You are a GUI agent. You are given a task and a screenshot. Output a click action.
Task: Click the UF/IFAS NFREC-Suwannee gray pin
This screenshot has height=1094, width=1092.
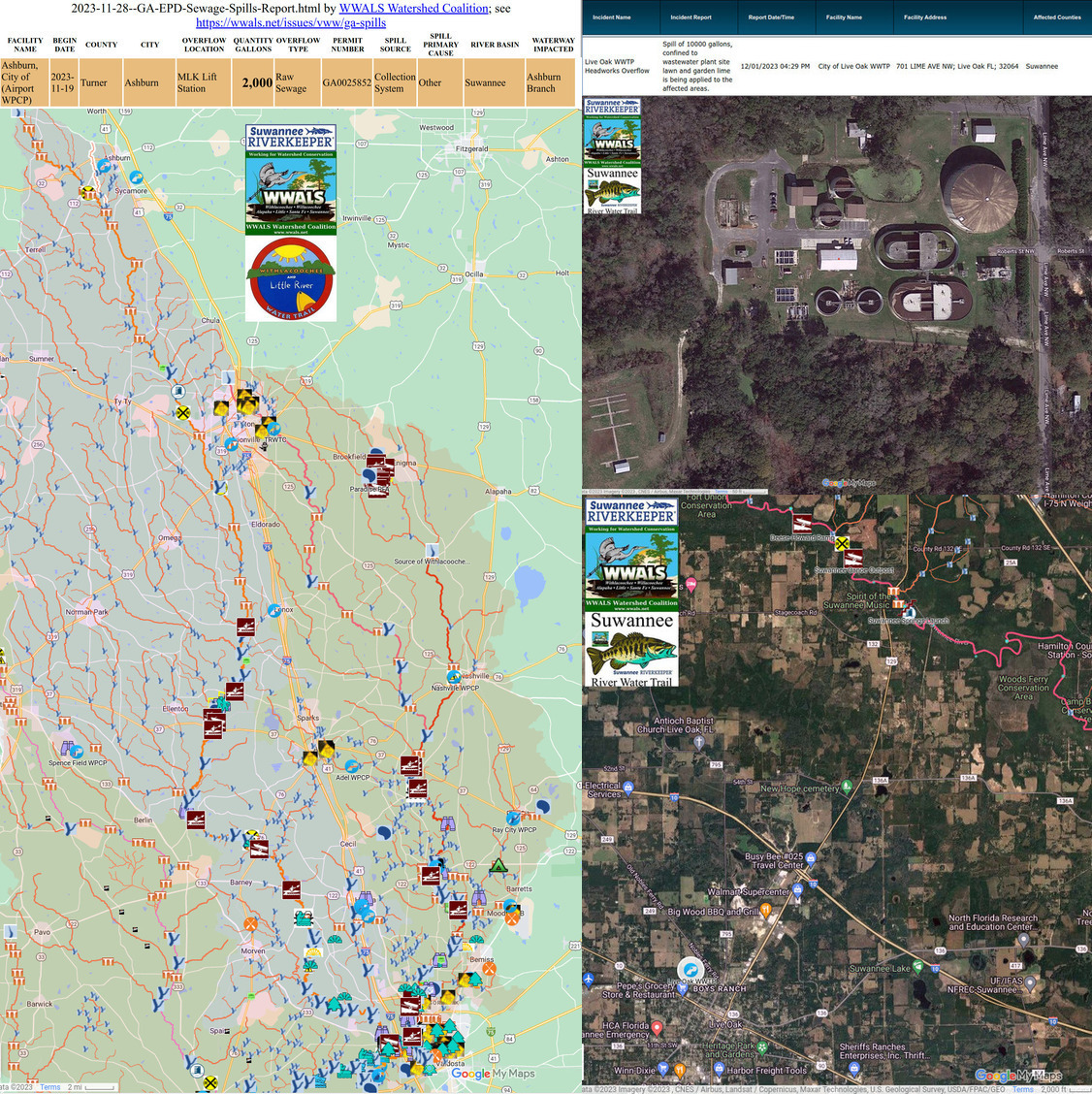click(x=1029, y=982)
